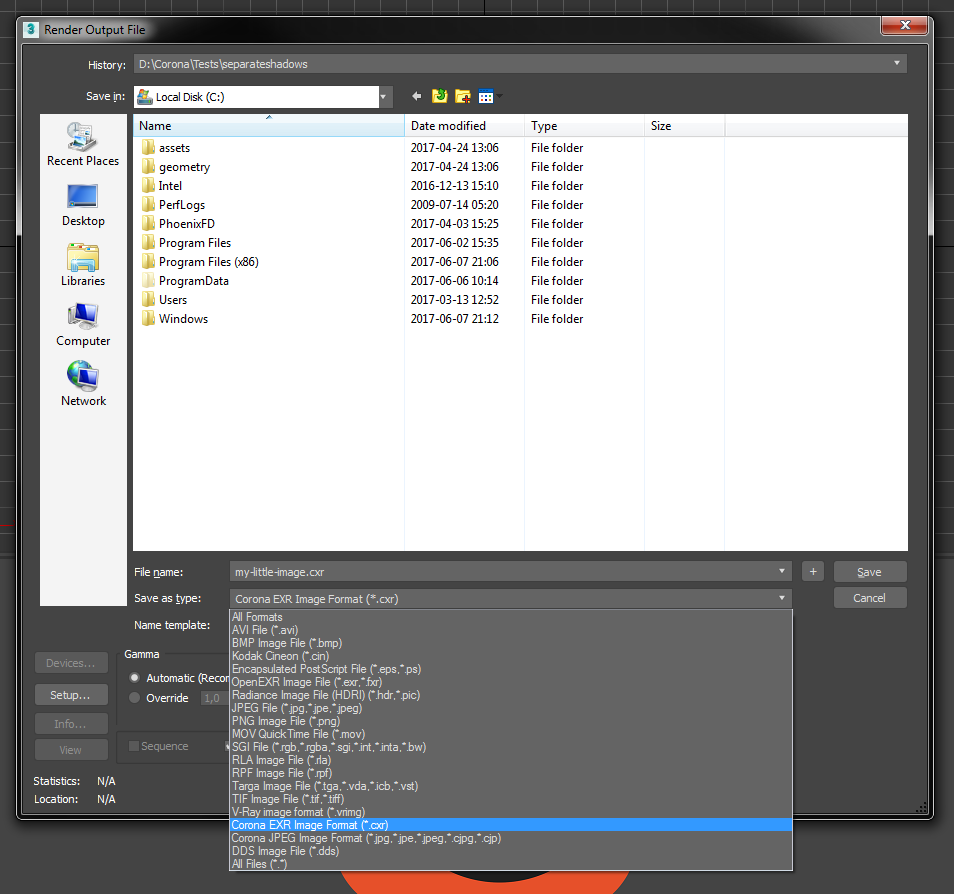Select Network in the places sidebar
The height and width of the screenshot is (894, 954).
(83, 384)
